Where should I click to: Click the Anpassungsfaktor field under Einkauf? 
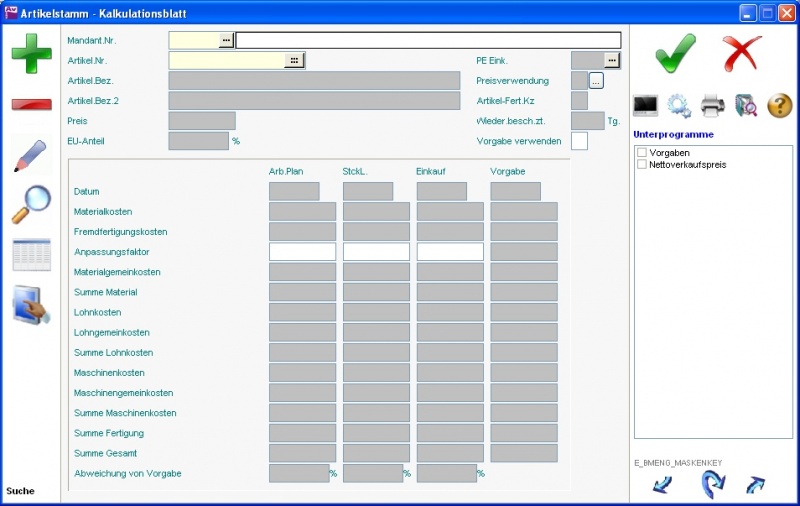450,252
